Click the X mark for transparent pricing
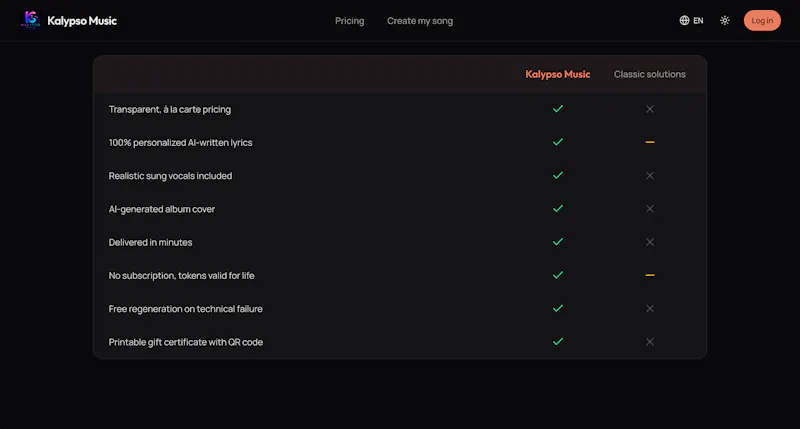The width and height of the screenshot is (800, 429). pyautogui.click(x=649, y=109)
